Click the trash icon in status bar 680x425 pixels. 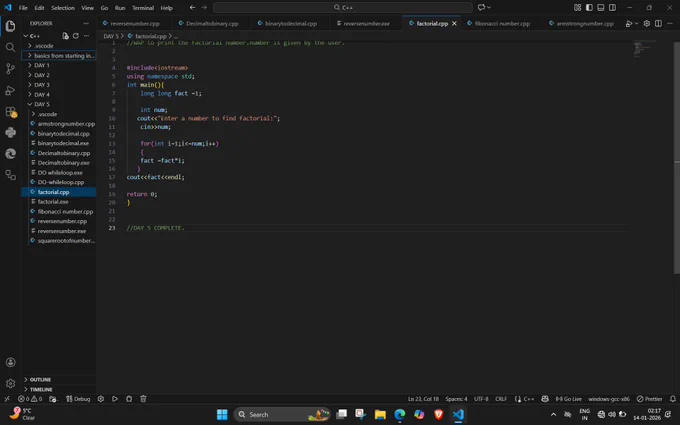click(143, 399)
